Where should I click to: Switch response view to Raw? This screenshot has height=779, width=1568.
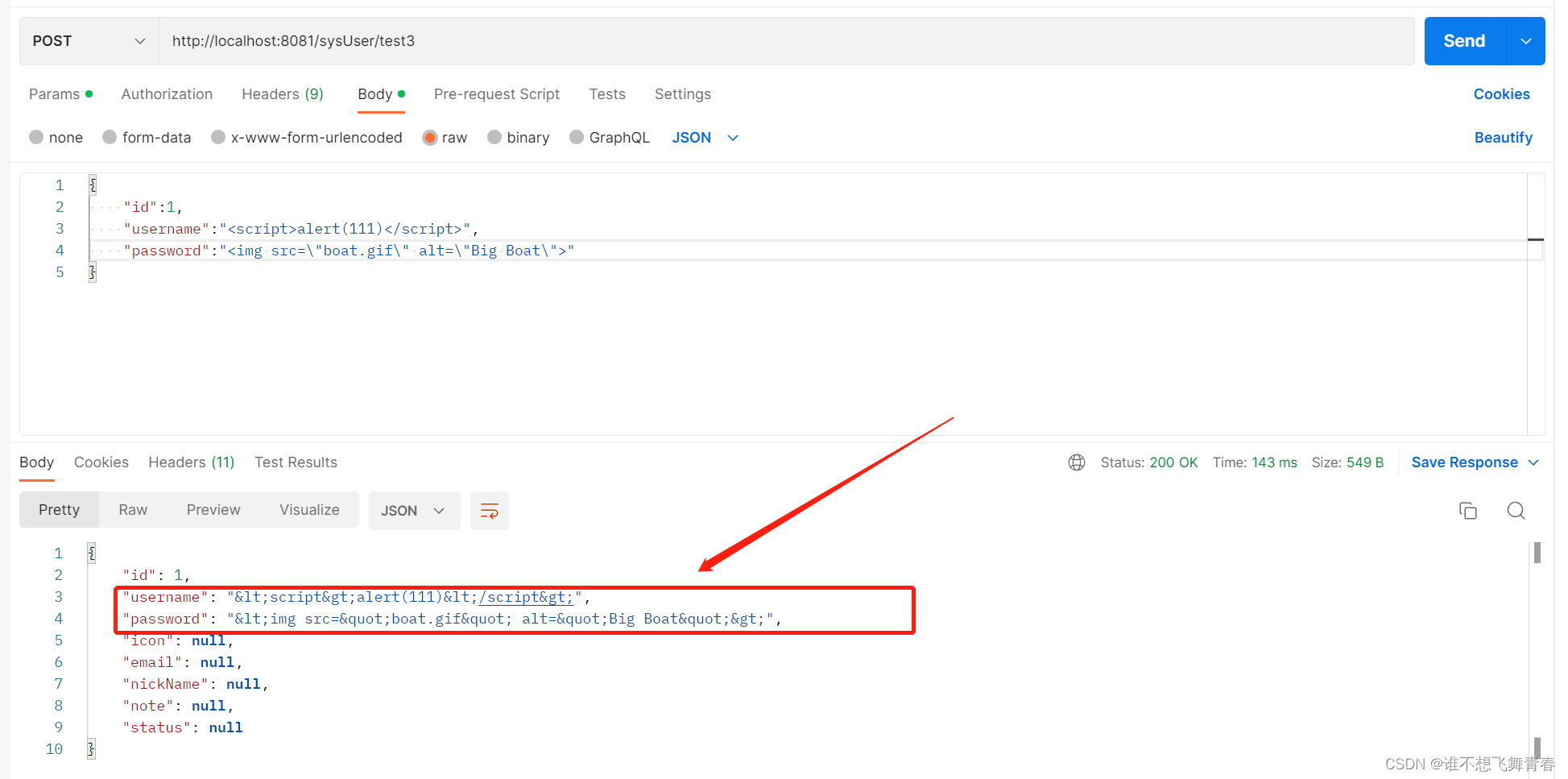click(133, 510)
